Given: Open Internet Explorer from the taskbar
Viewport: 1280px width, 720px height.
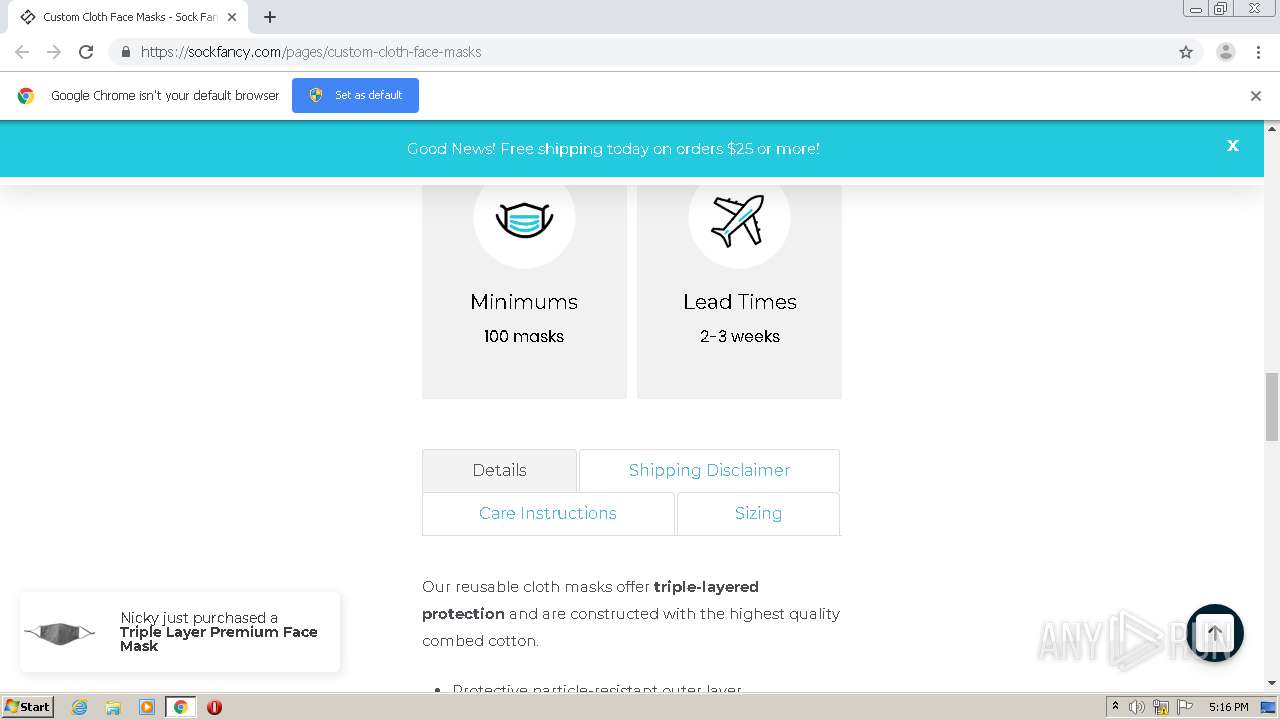Looking at the screenshot, I should tap(79, 707).
